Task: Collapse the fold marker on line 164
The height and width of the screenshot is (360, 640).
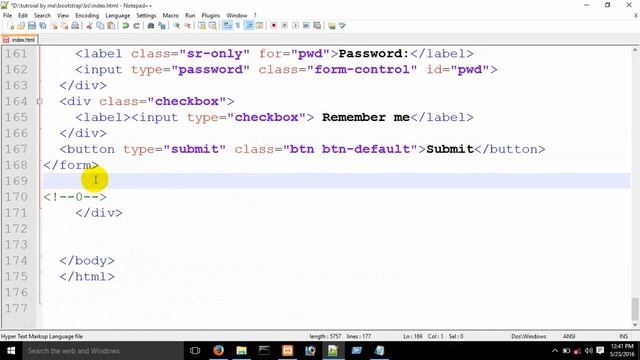Action: tap(40, 101)
